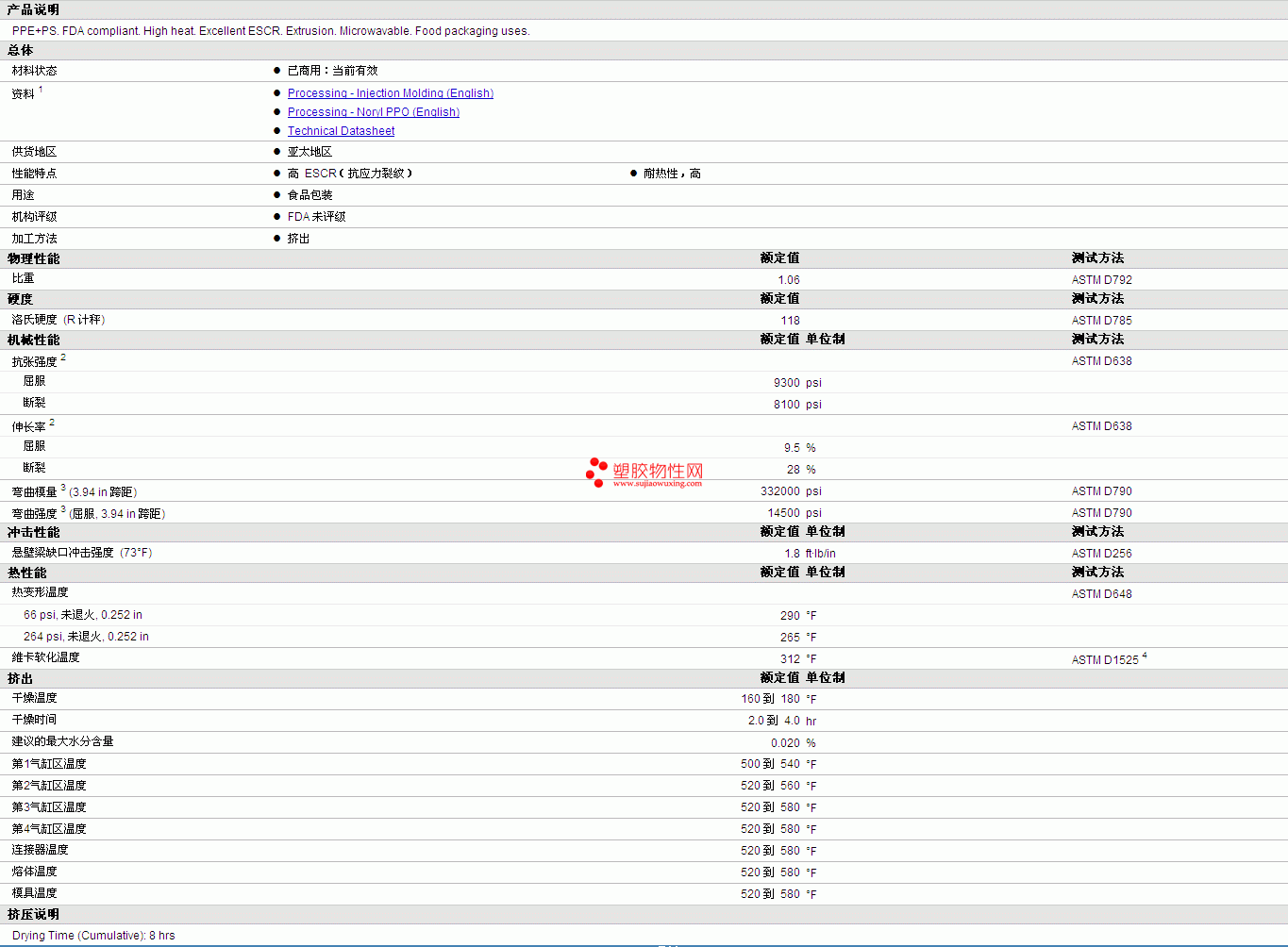
Task: Click the "热性能" section heading
Action: 26,573
